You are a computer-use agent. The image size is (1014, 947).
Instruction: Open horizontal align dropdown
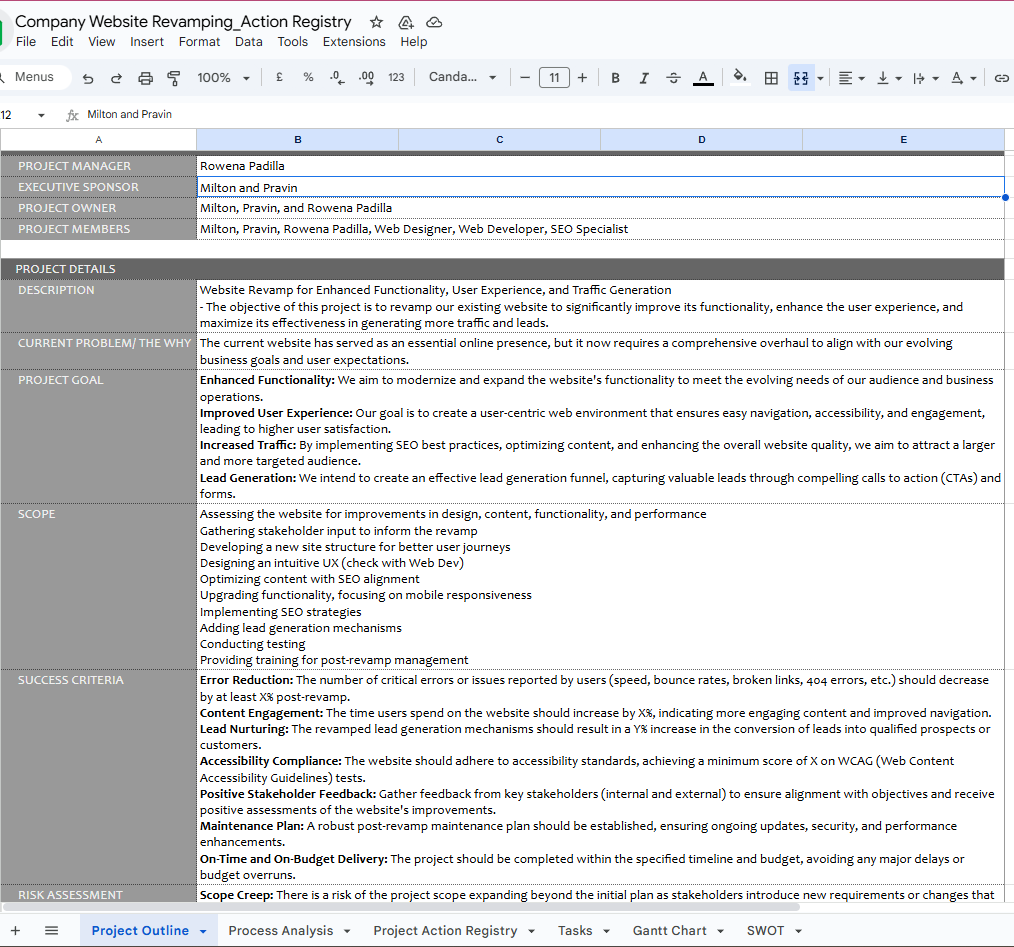pos(851,78)
